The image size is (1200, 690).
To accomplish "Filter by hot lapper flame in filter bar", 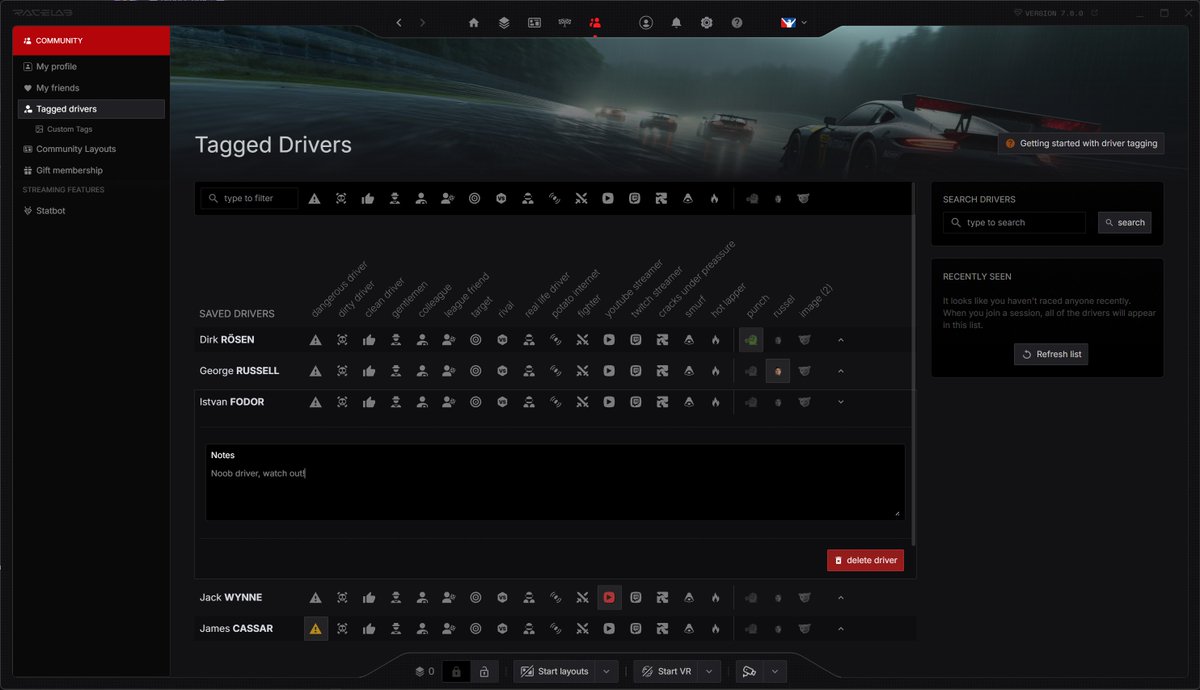I will (x=715, y=198).
